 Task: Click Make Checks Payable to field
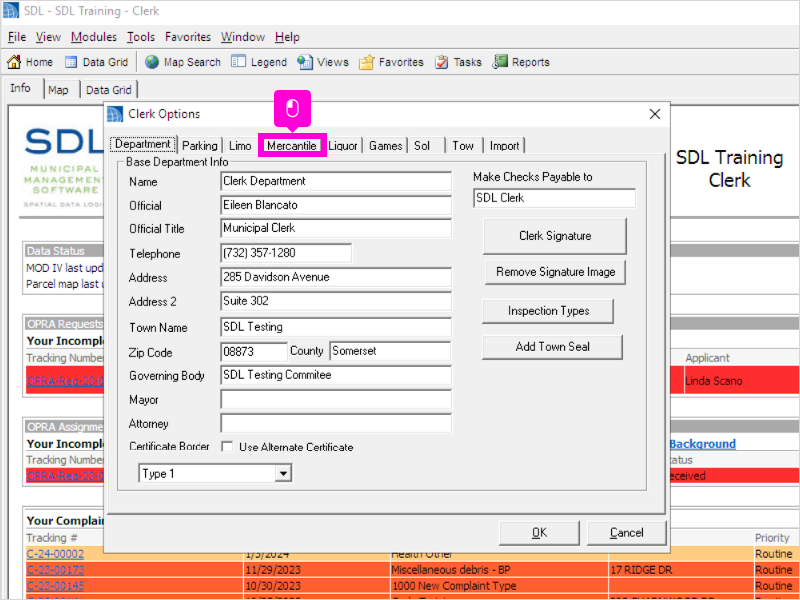[555, 198]
